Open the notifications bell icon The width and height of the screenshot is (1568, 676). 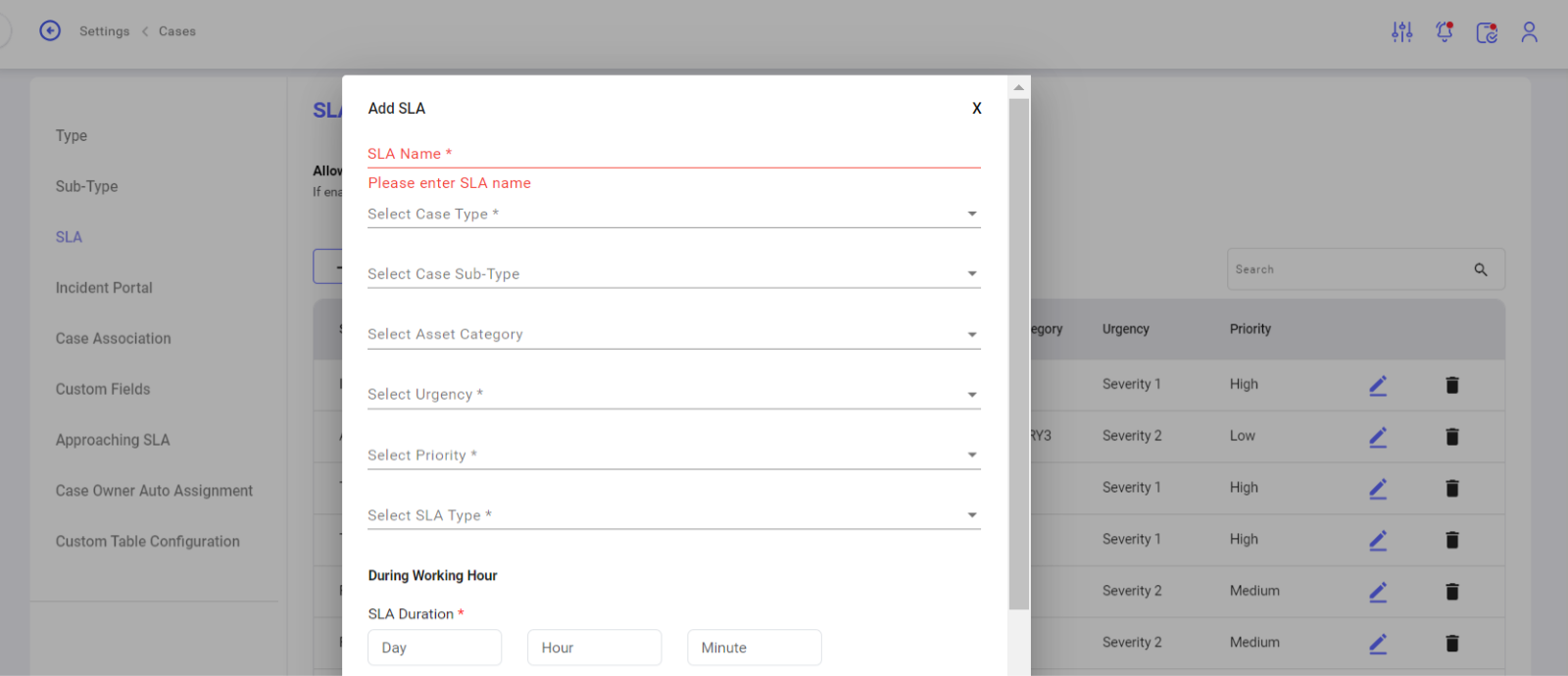pyautogui.click(x=1445, y=32)
